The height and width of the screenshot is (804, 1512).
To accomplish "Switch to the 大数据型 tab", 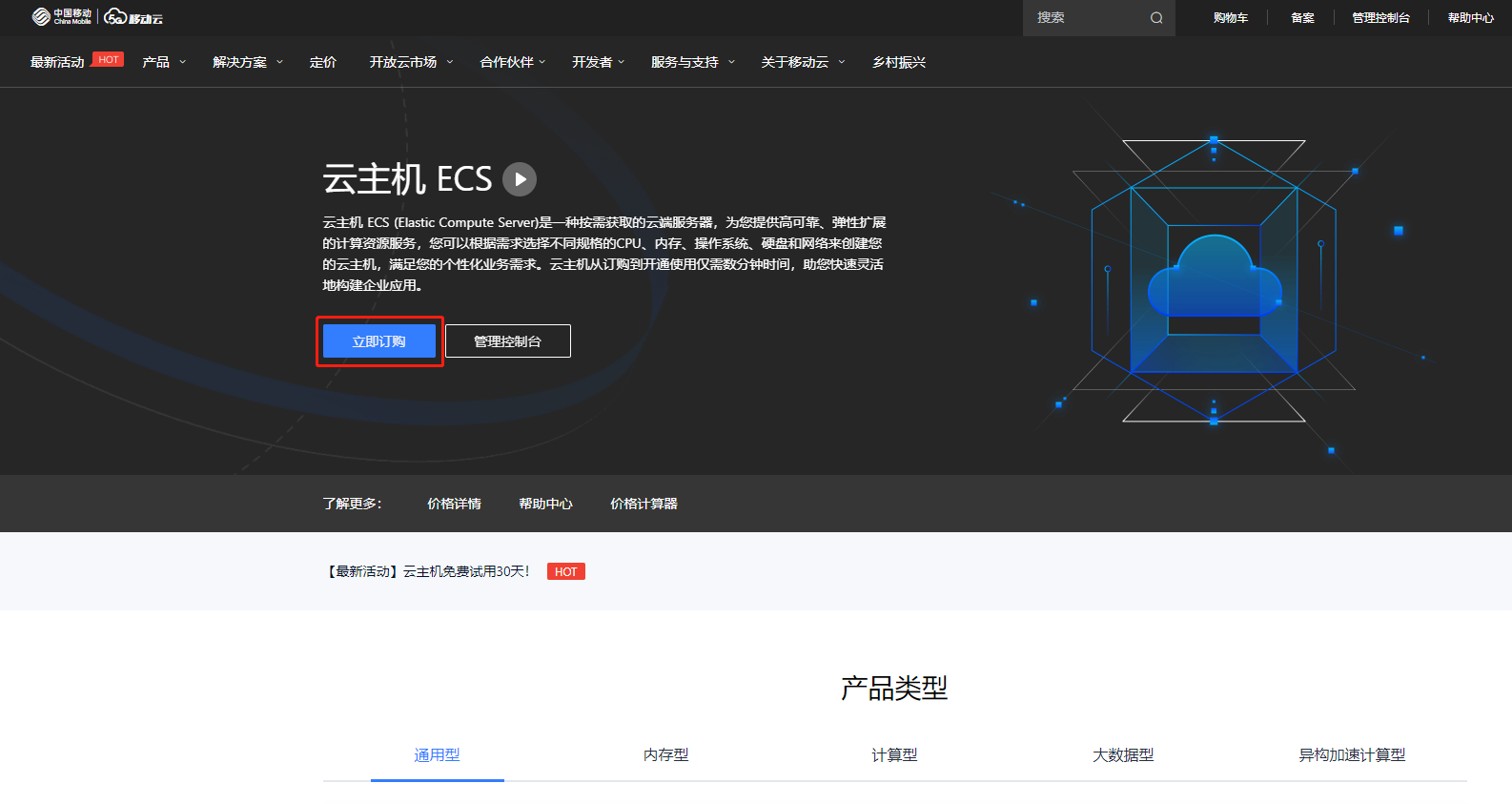I will point(1123,755).
